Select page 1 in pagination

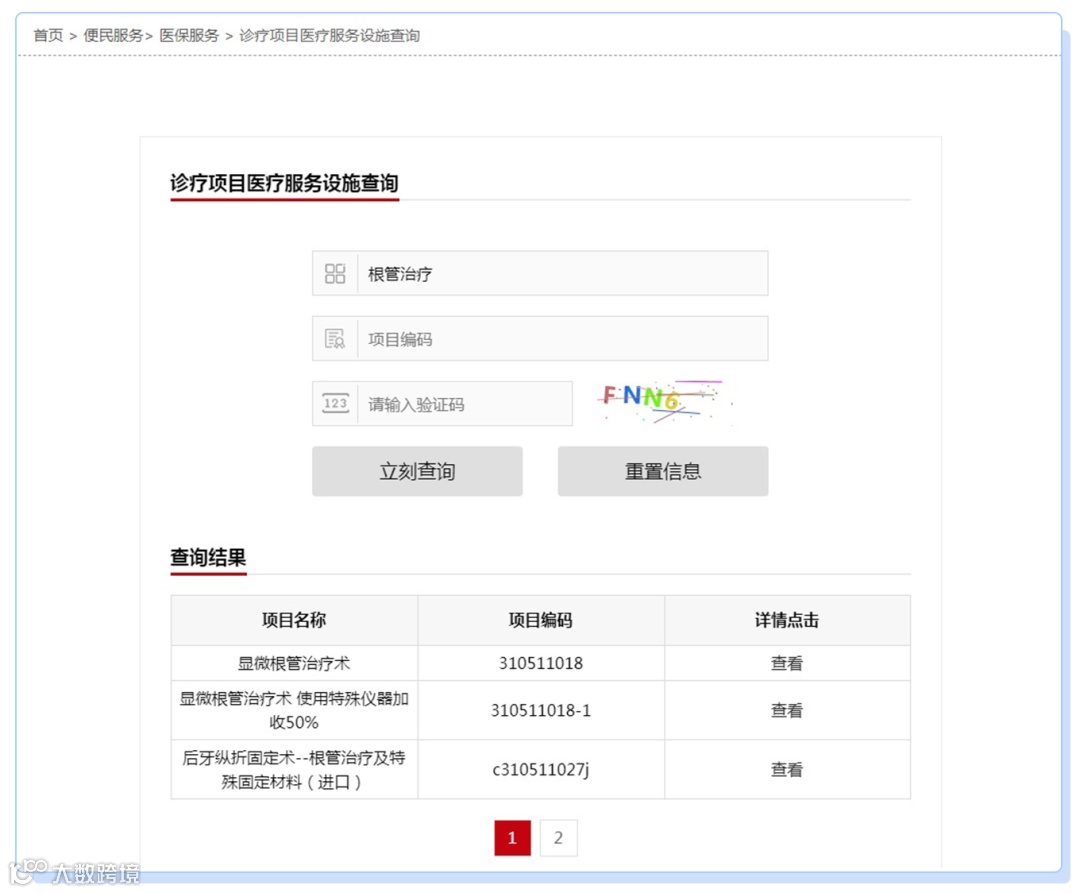tap(511, 838)
